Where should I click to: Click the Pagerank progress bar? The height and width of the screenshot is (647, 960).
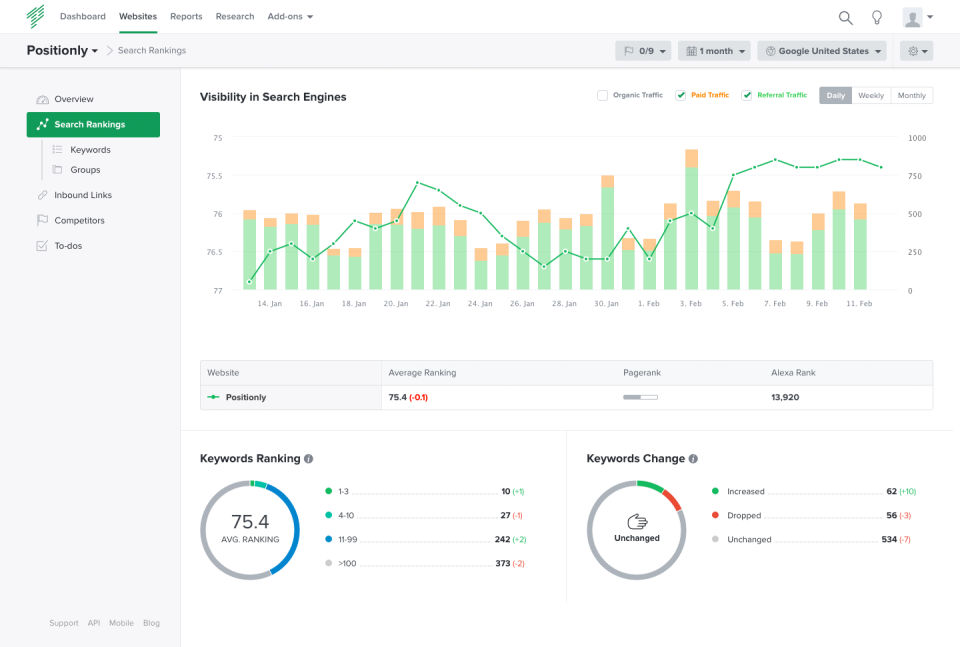[x=640, y=397]
